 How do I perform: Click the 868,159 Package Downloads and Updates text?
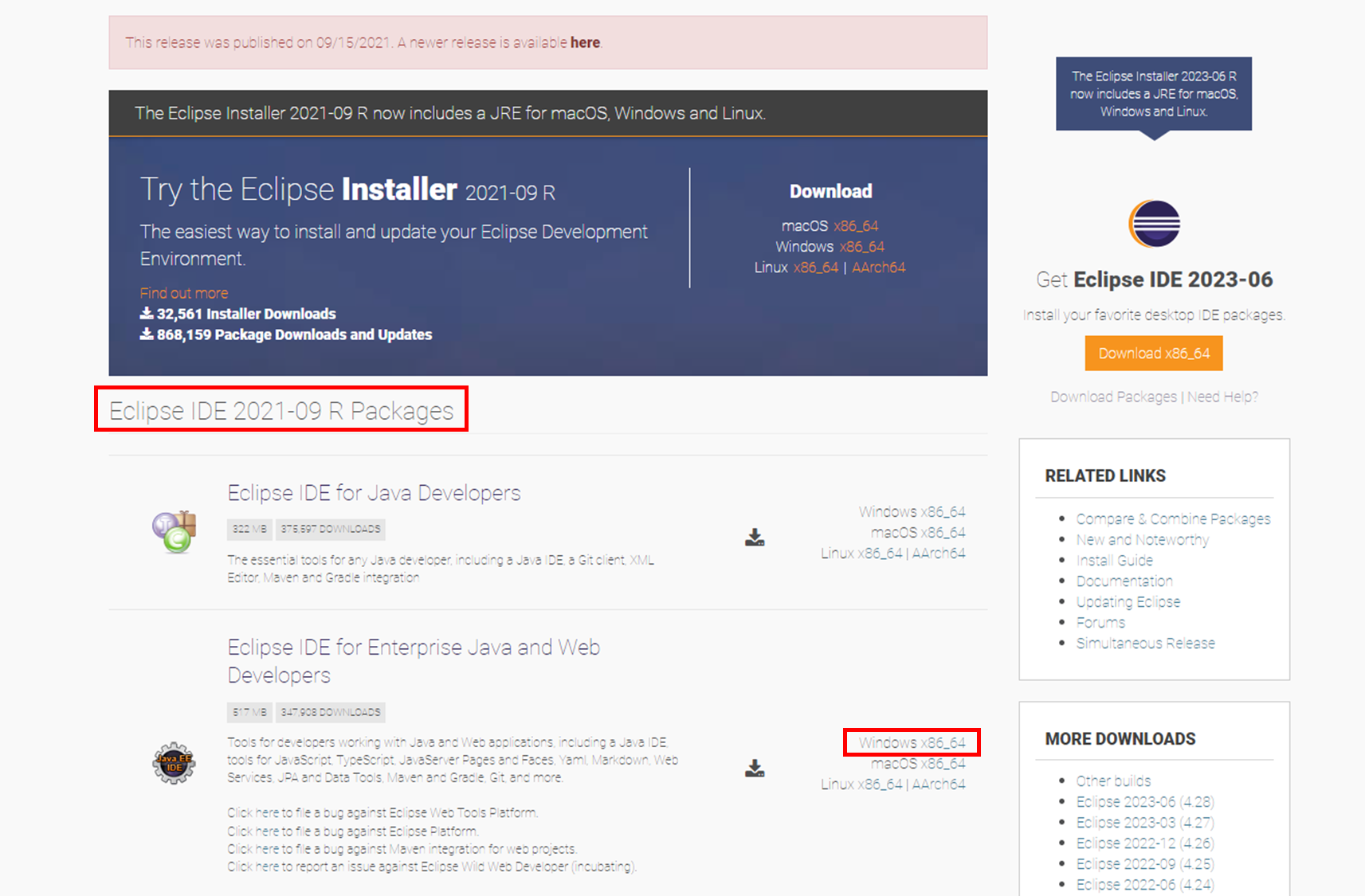point(294,335)
